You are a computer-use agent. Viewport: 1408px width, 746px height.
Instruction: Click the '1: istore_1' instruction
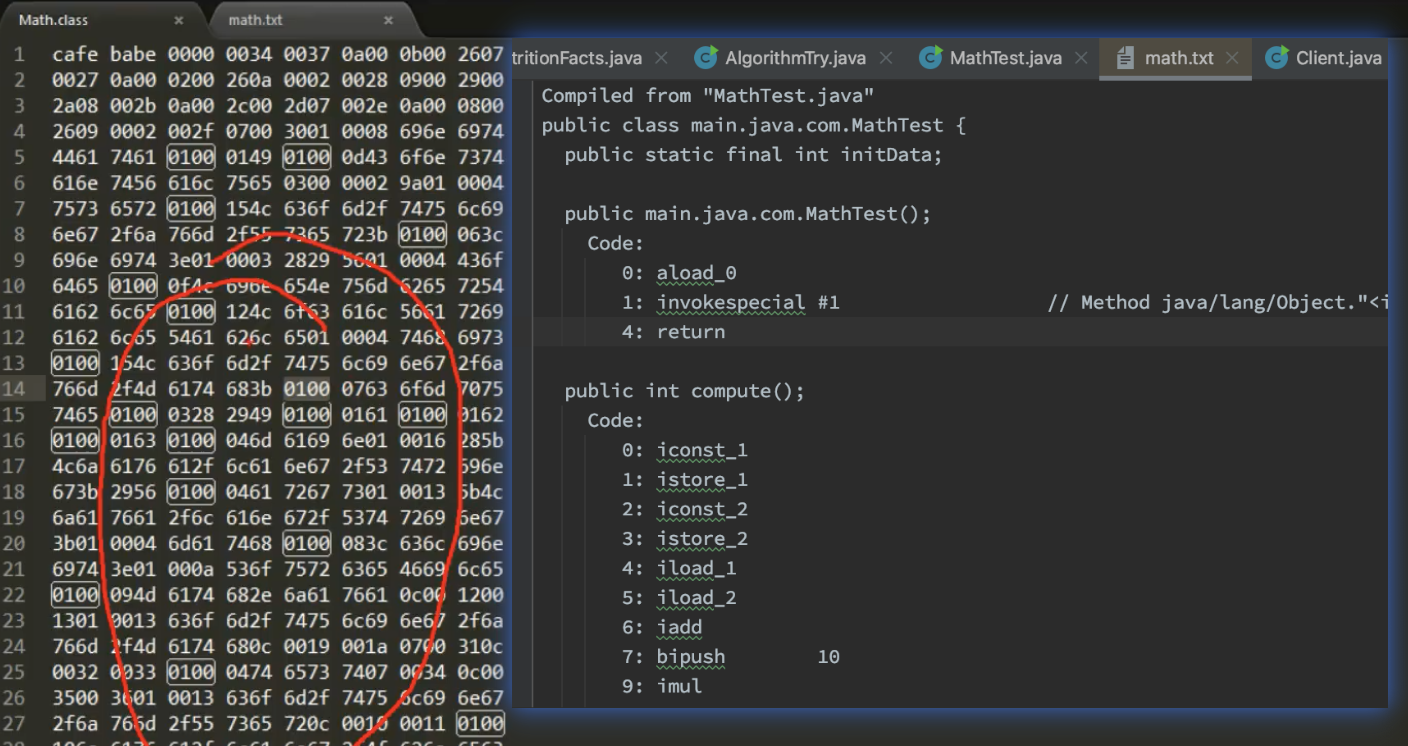click(684, 479)
